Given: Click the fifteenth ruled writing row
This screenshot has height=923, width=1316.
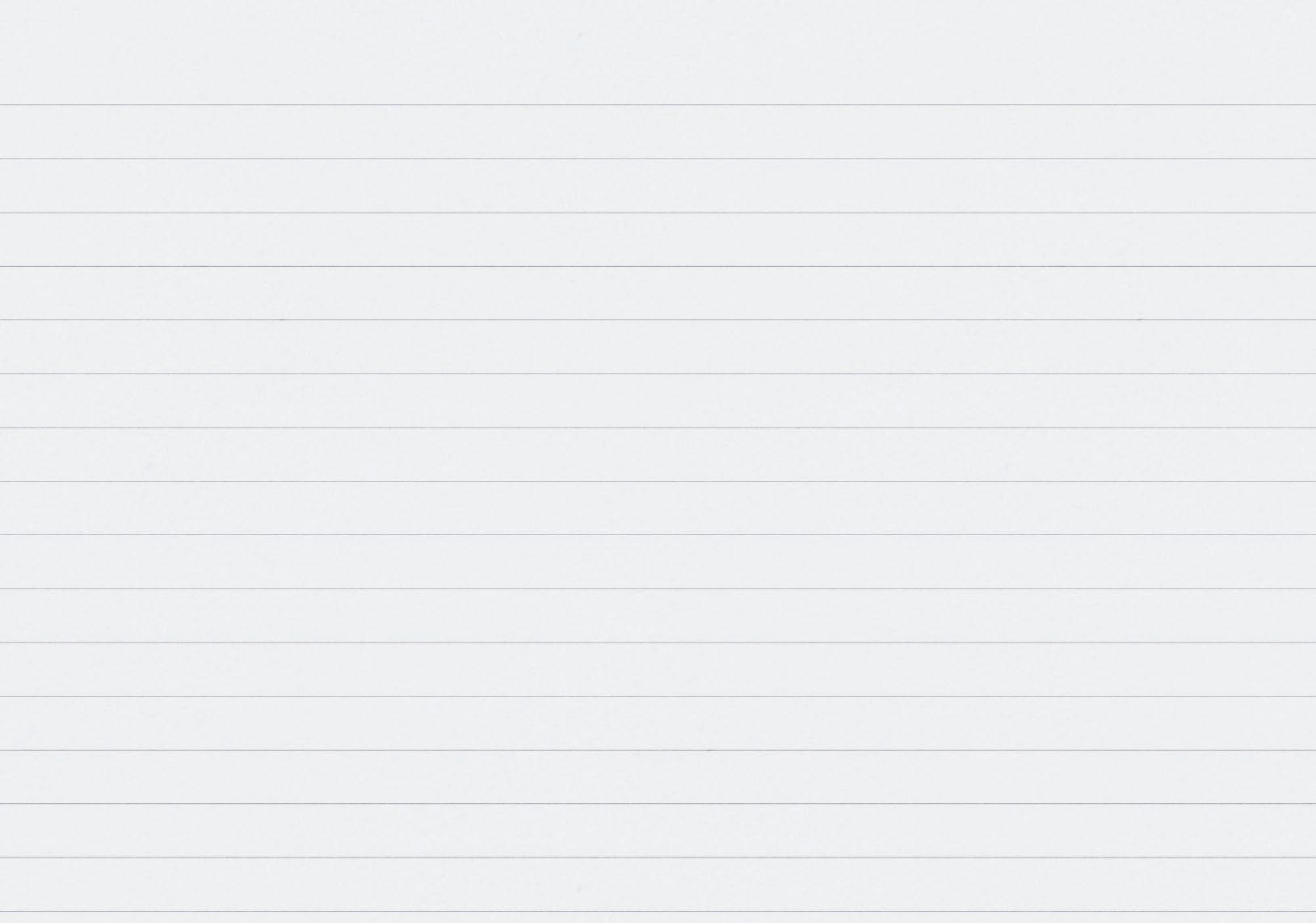Looking at the screenshot, I should (x=658, y=884).
